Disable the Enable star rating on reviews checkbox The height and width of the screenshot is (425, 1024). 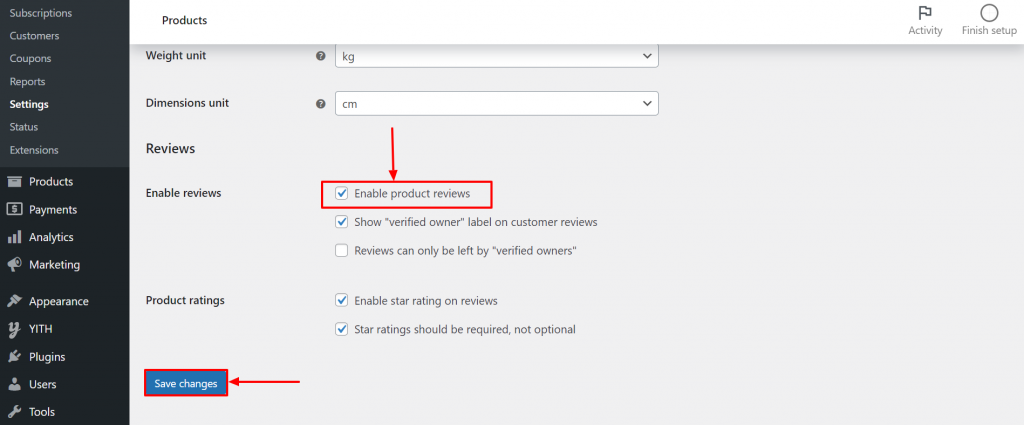[342, 301]
